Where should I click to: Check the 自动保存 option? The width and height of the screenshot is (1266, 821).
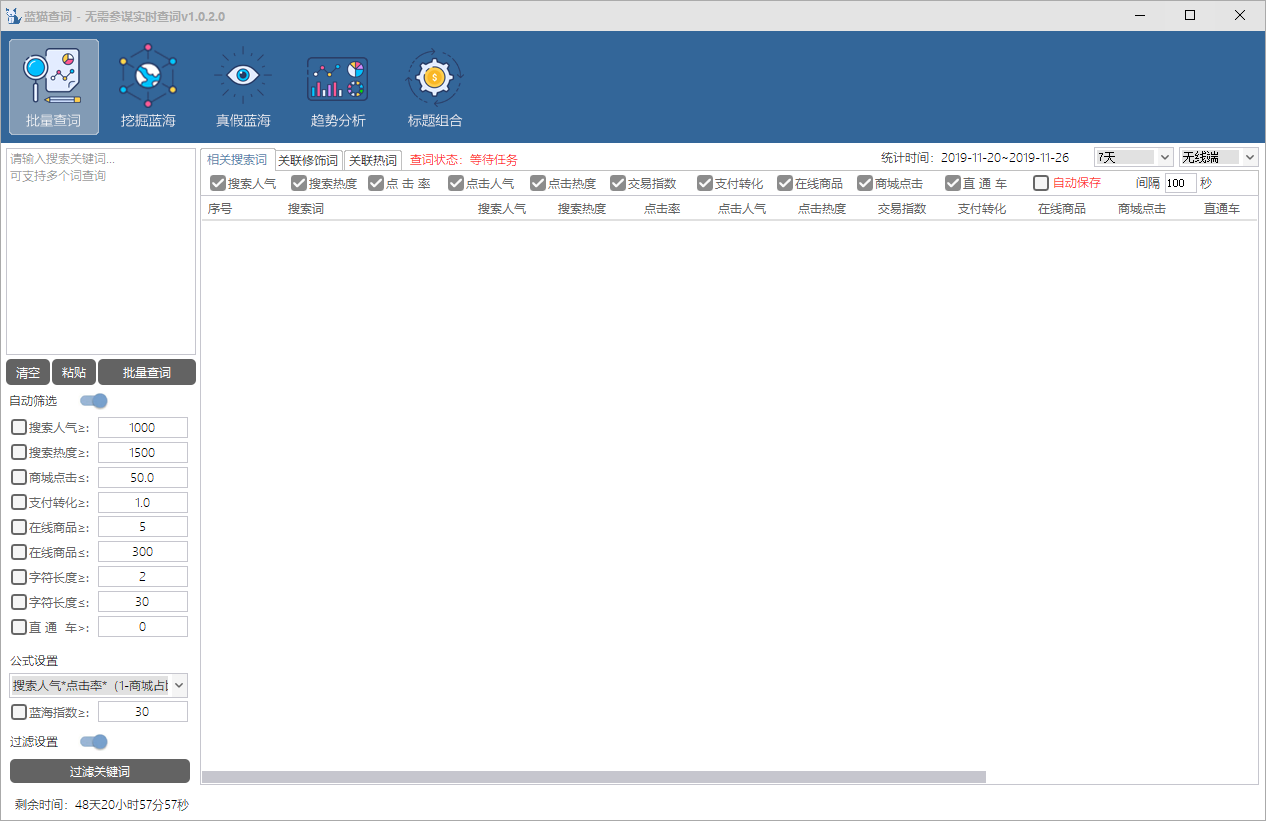point(1041,183)
